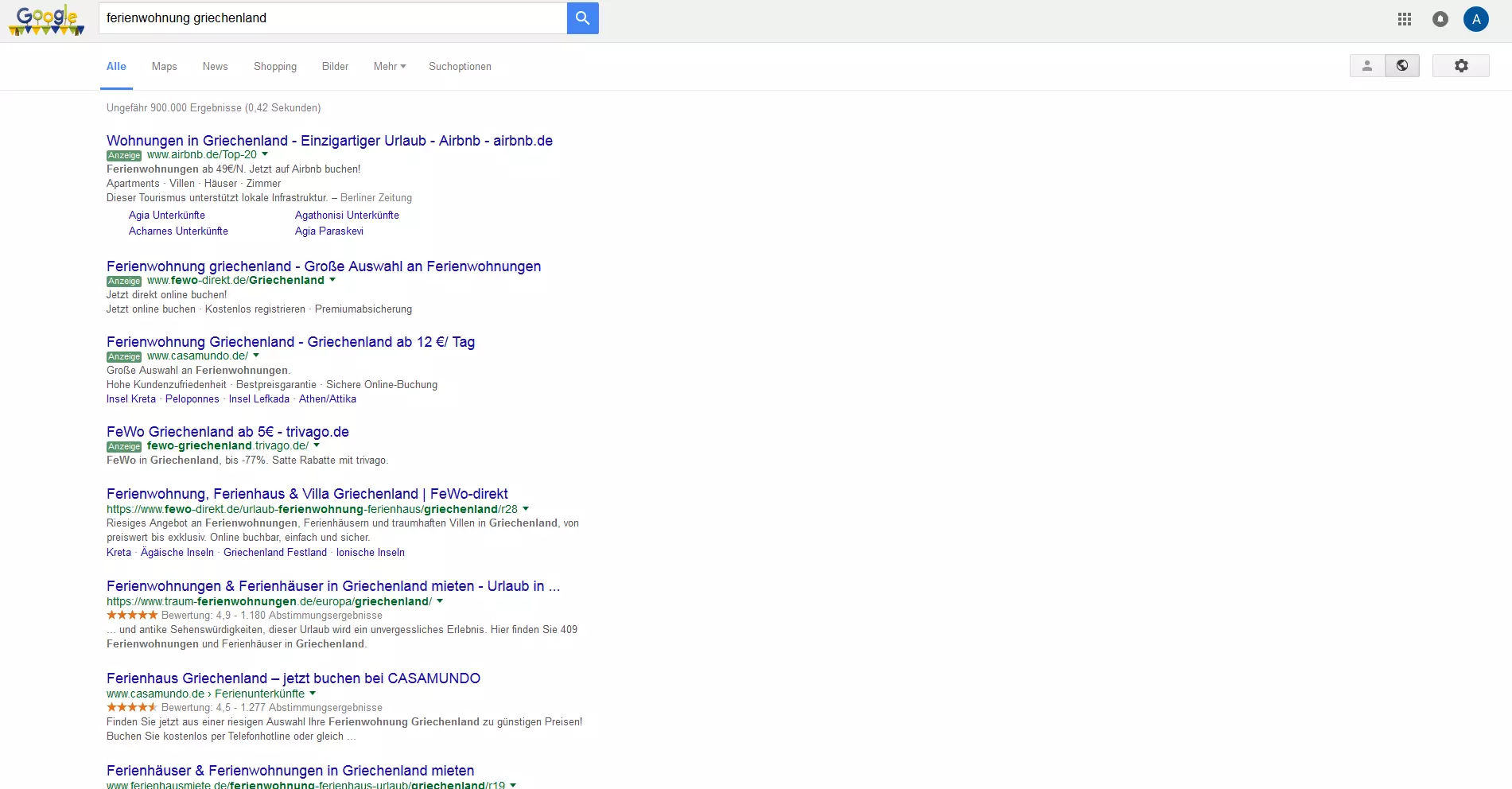Expand arrow next to fewo-griechenland.trivago.de/
Screen dimensions: 1512x789
pyautogui.click(x=317, y=445)
